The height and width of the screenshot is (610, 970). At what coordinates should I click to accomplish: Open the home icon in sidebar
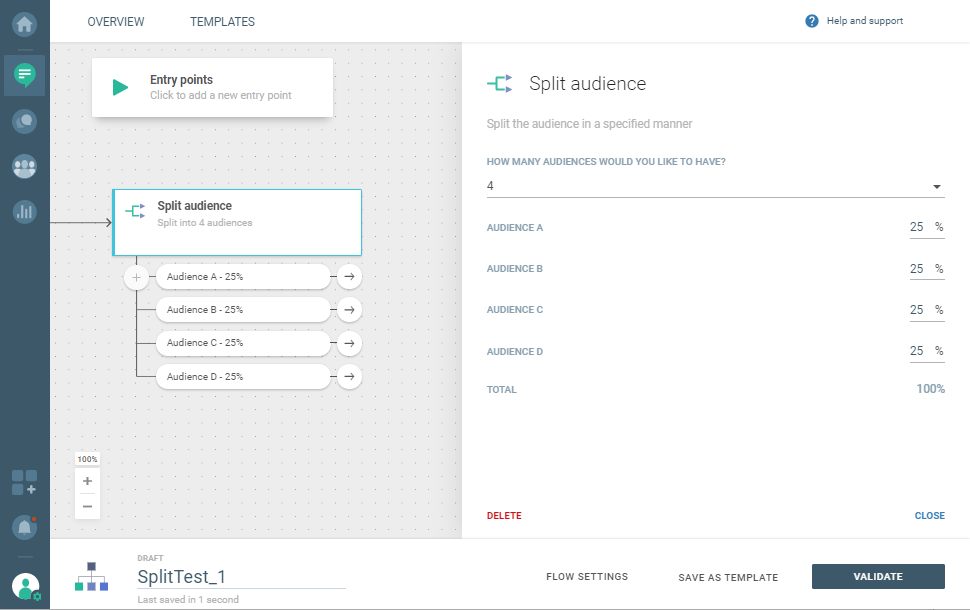coord(24,21)
